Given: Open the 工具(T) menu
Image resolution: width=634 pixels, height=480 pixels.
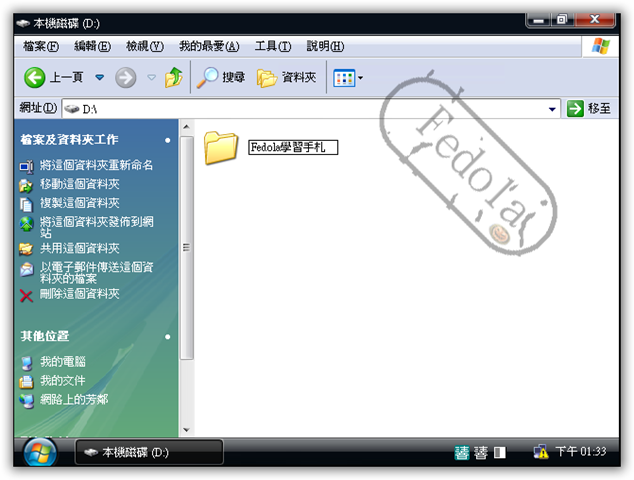Looking at the screenshot, I should tap(272, 46).
